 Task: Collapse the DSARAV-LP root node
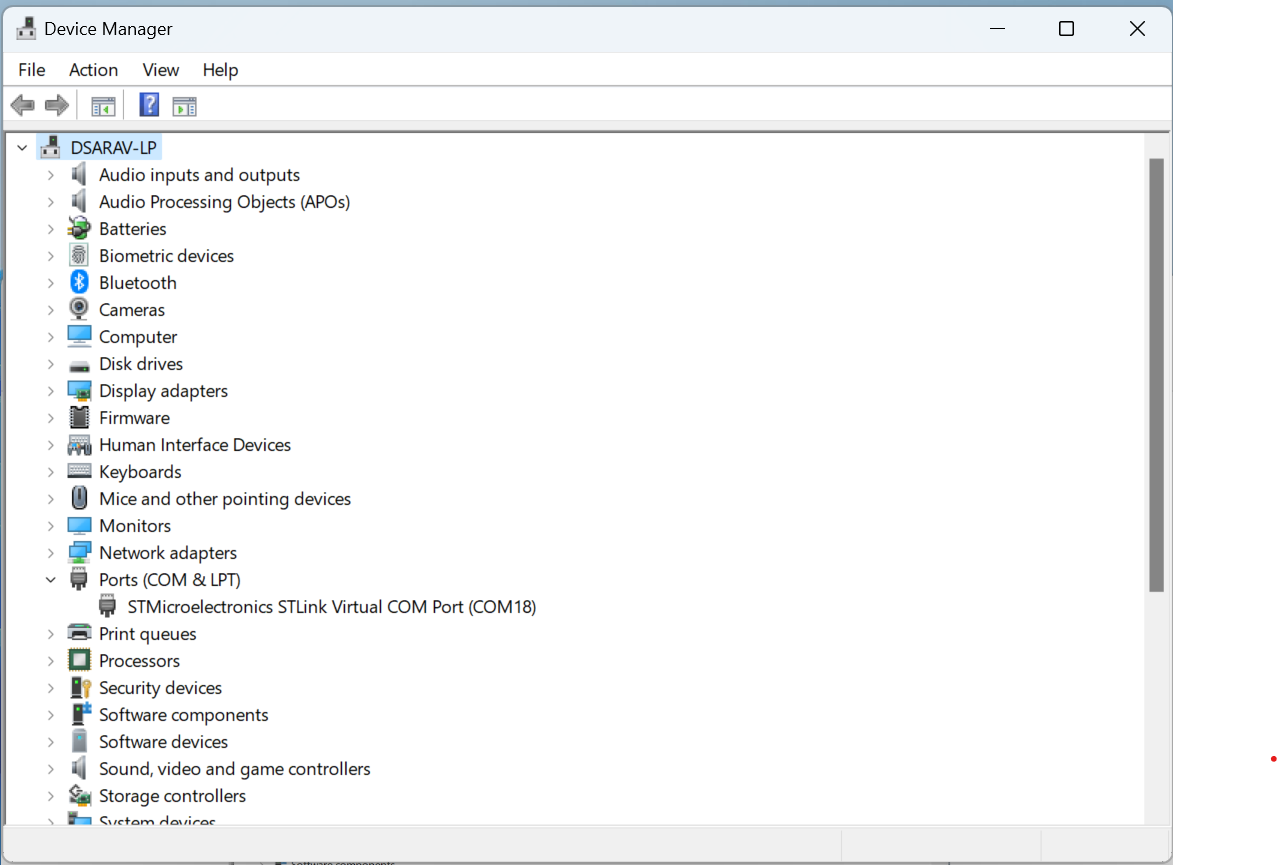[22, 146]
